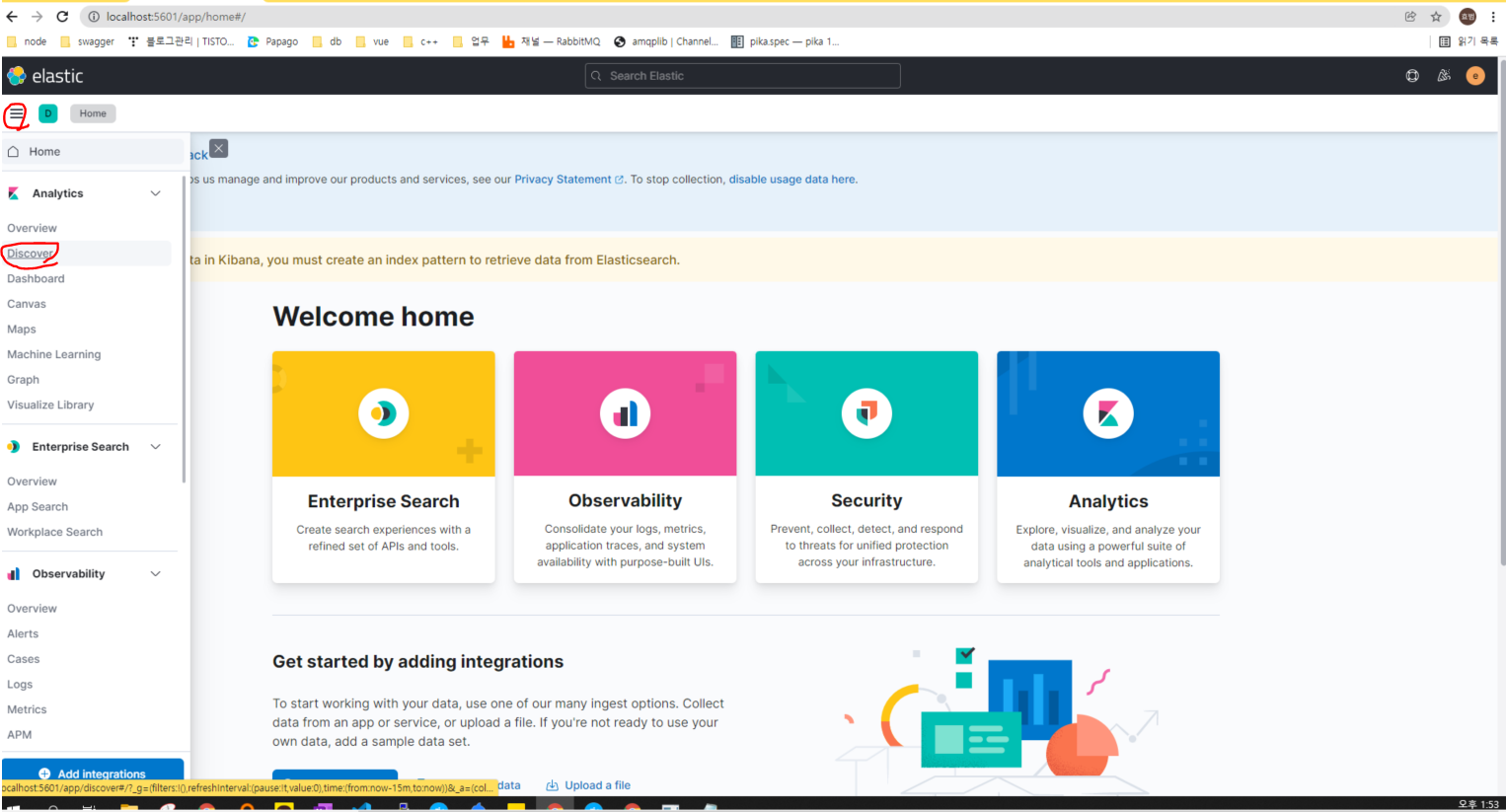The height and width of the screenshot is (812, 1506).
Task: Open the TISTORY blog admin bookmark
Action: [182, 41]
